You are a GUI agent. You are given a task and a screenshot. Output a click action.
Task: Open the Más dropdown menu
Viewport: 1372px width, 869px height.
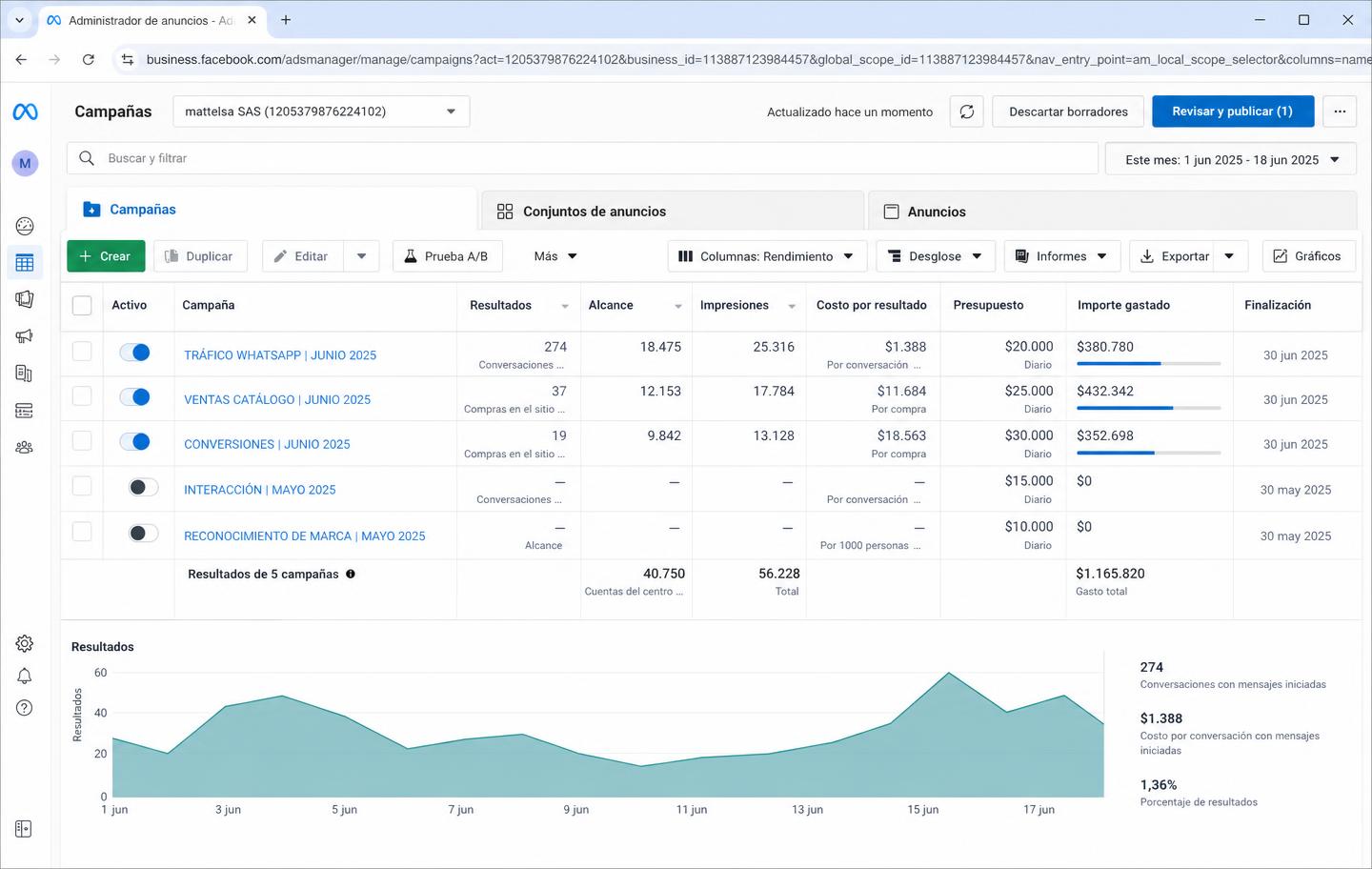[555, 256]
